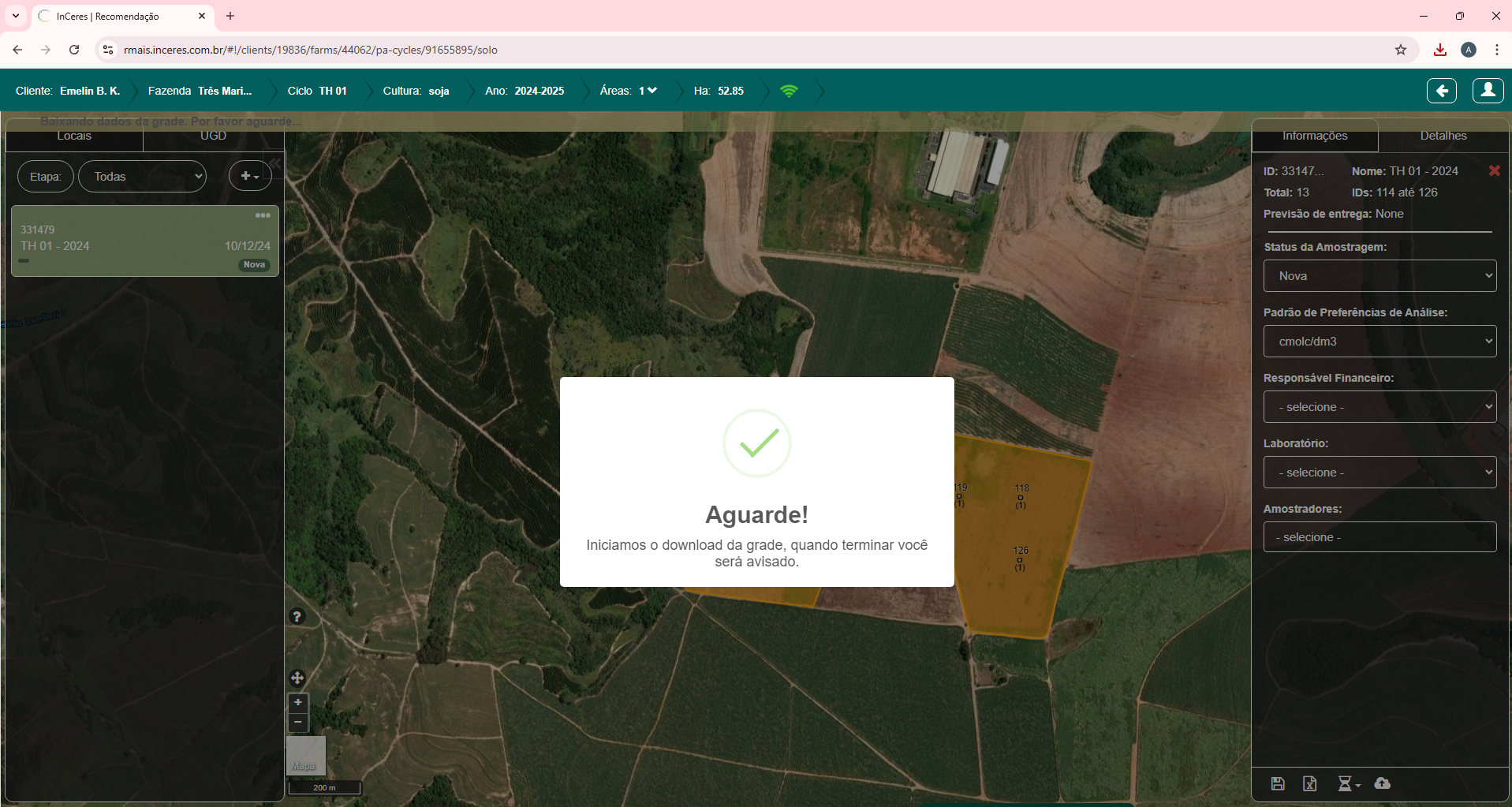Click Fazenda Três Mari... breadcrumb
1512x807 pixels.
(200, 91)
